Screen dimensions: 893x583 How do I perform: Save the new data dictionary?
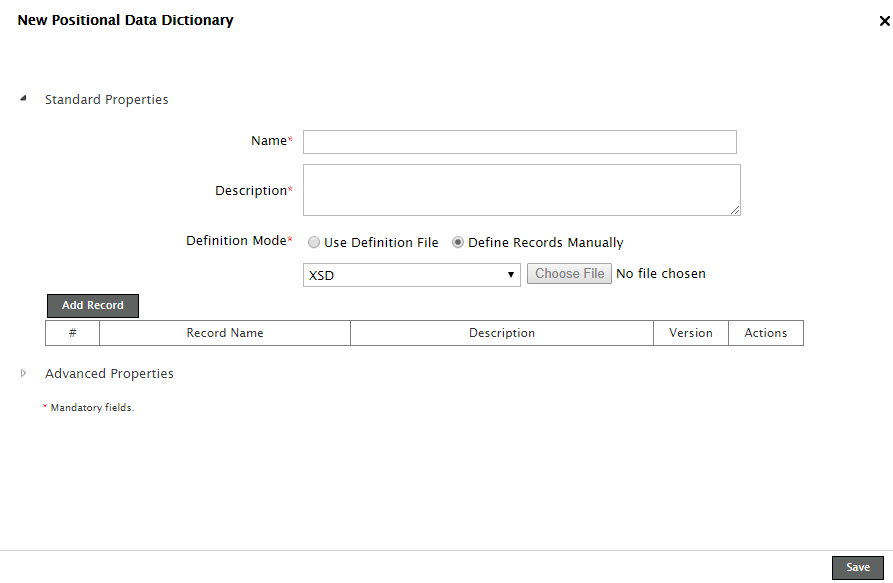(x=857, y=567)
